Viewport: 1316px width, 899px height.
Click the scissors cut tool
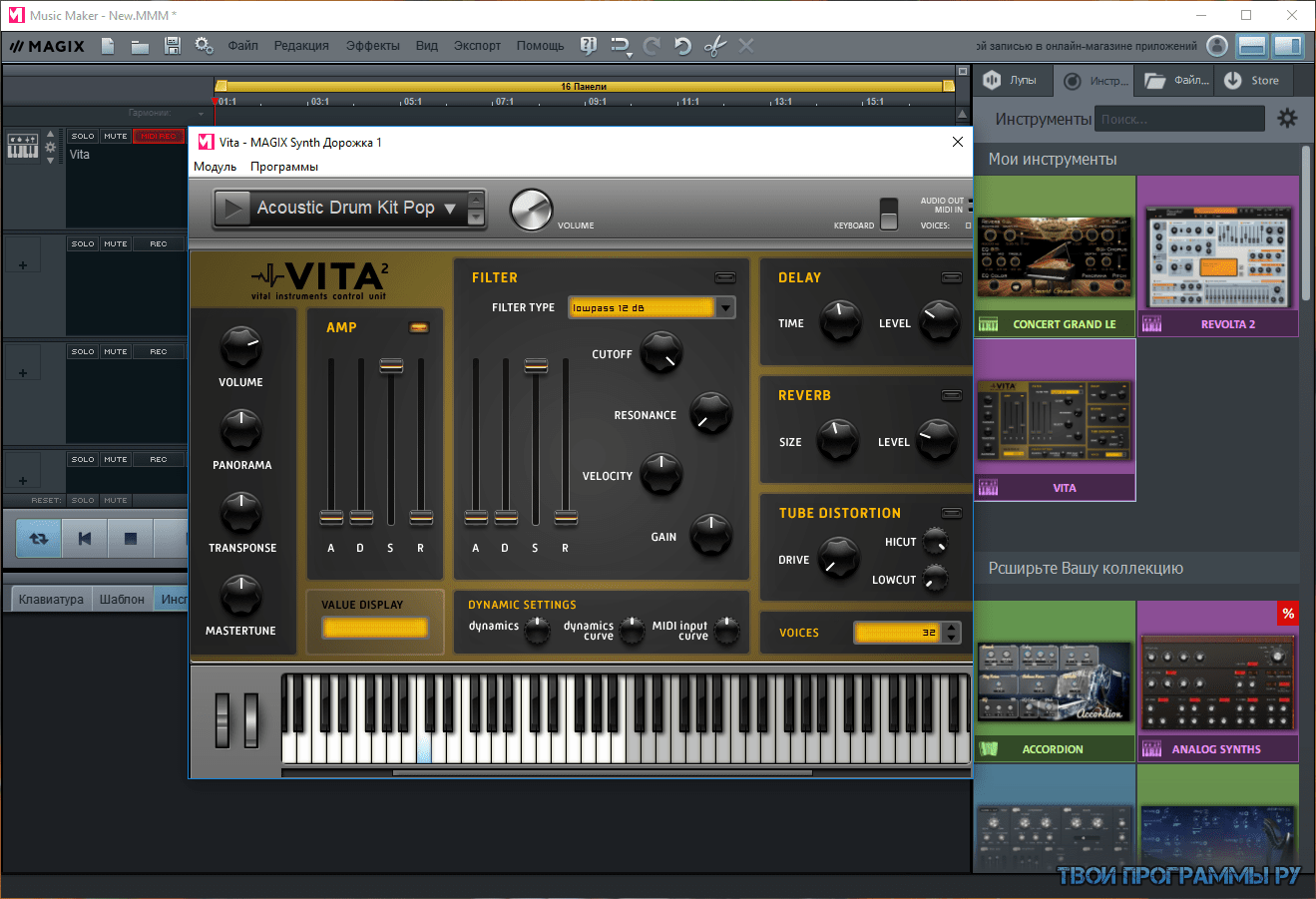(714, 46)
